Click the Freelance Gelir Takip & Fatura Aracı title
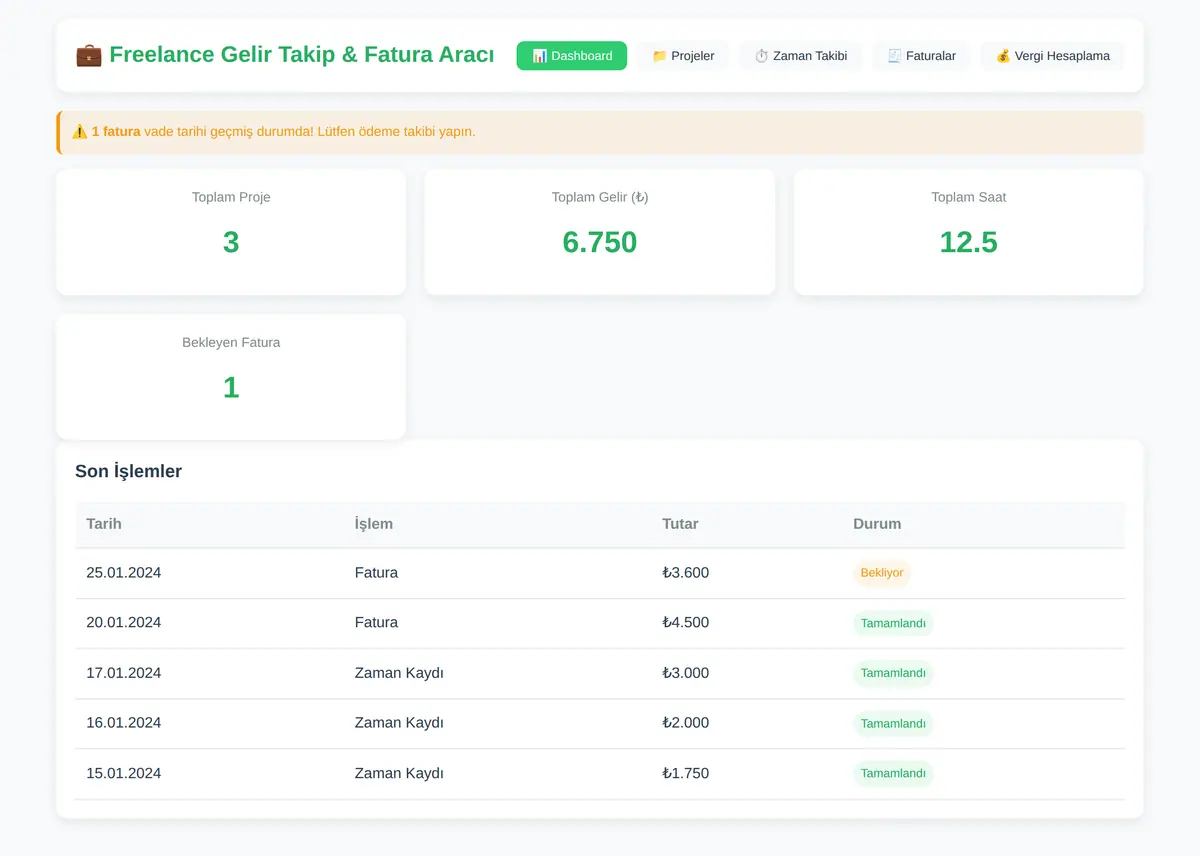Image resolution: width=1200 pixels, height=856 pixels. (301, 55)
